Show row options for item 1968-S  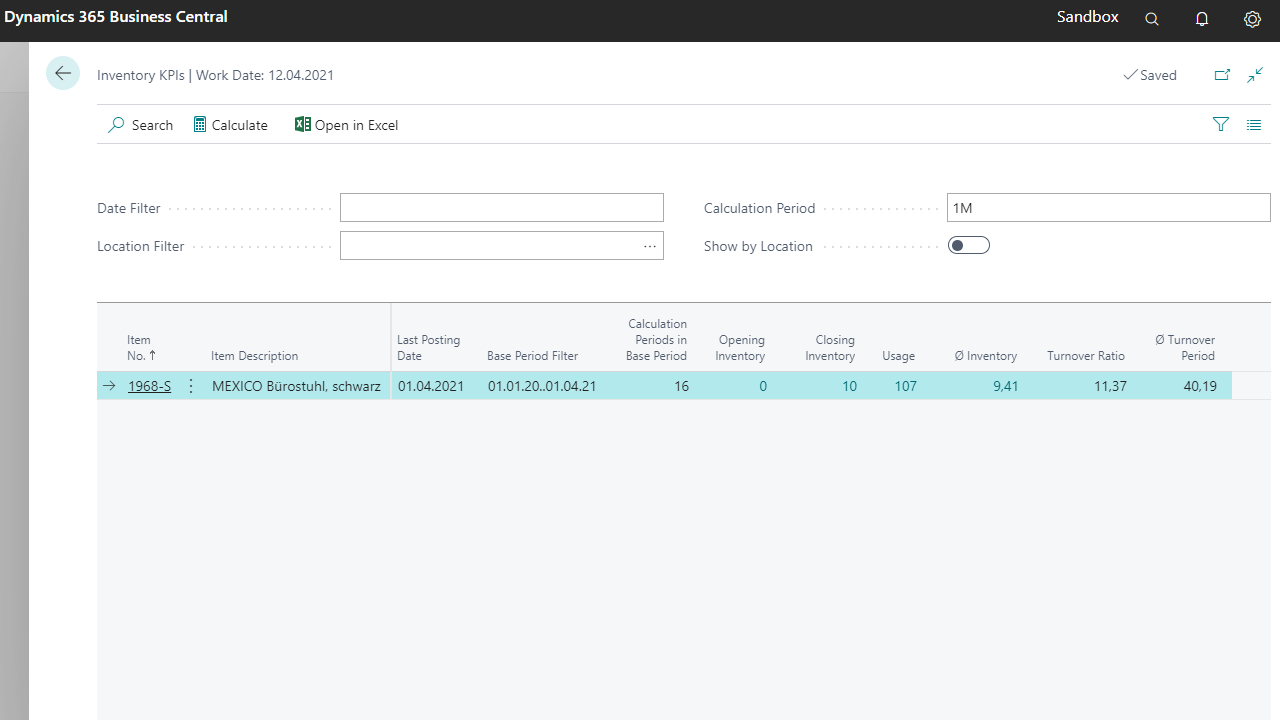pyautogui.click(x=191, y=386)
